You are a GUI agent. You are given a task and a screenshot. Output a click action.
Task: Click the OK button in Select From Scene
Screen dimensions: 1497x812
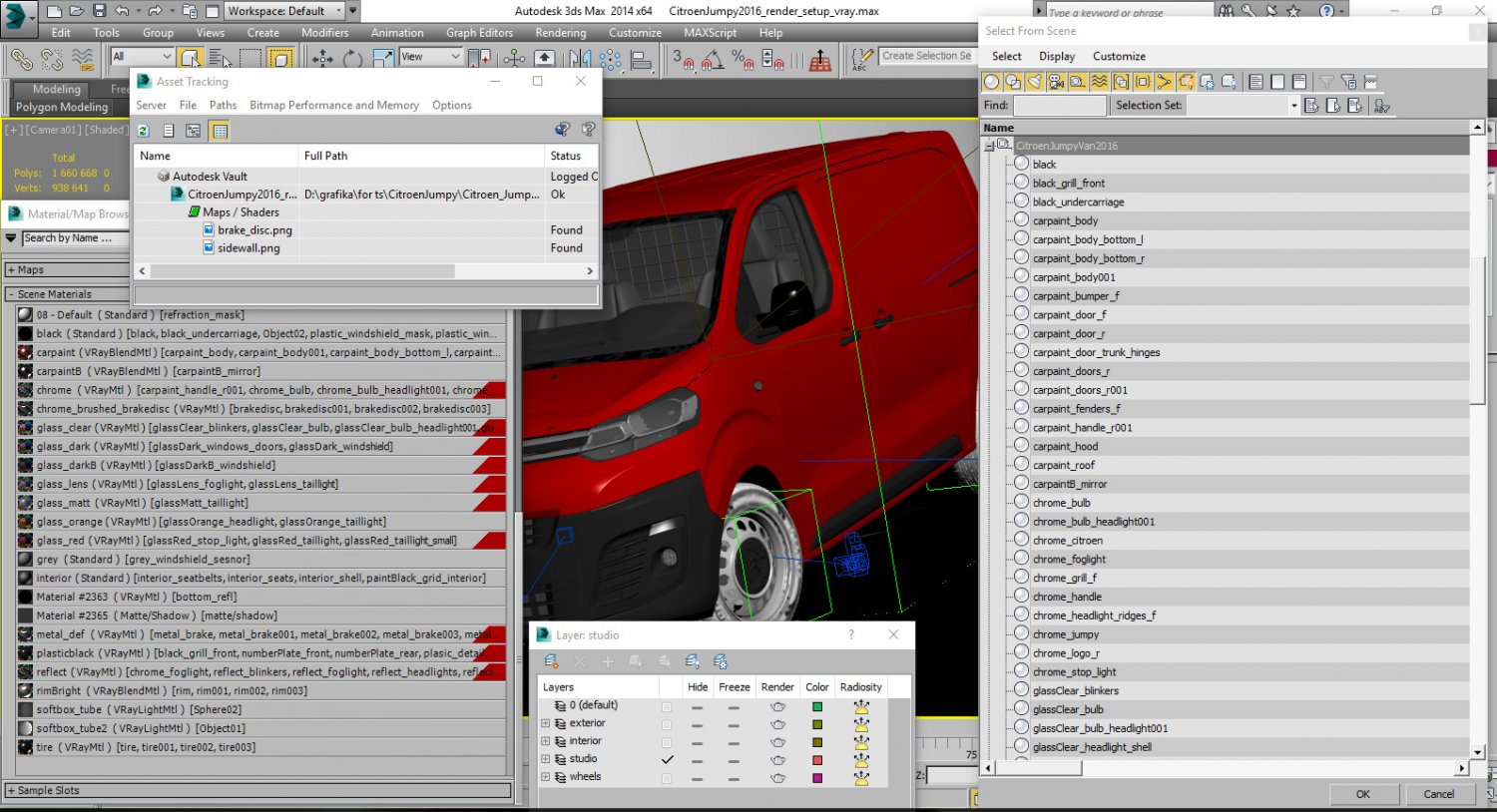click(1362, 794)
